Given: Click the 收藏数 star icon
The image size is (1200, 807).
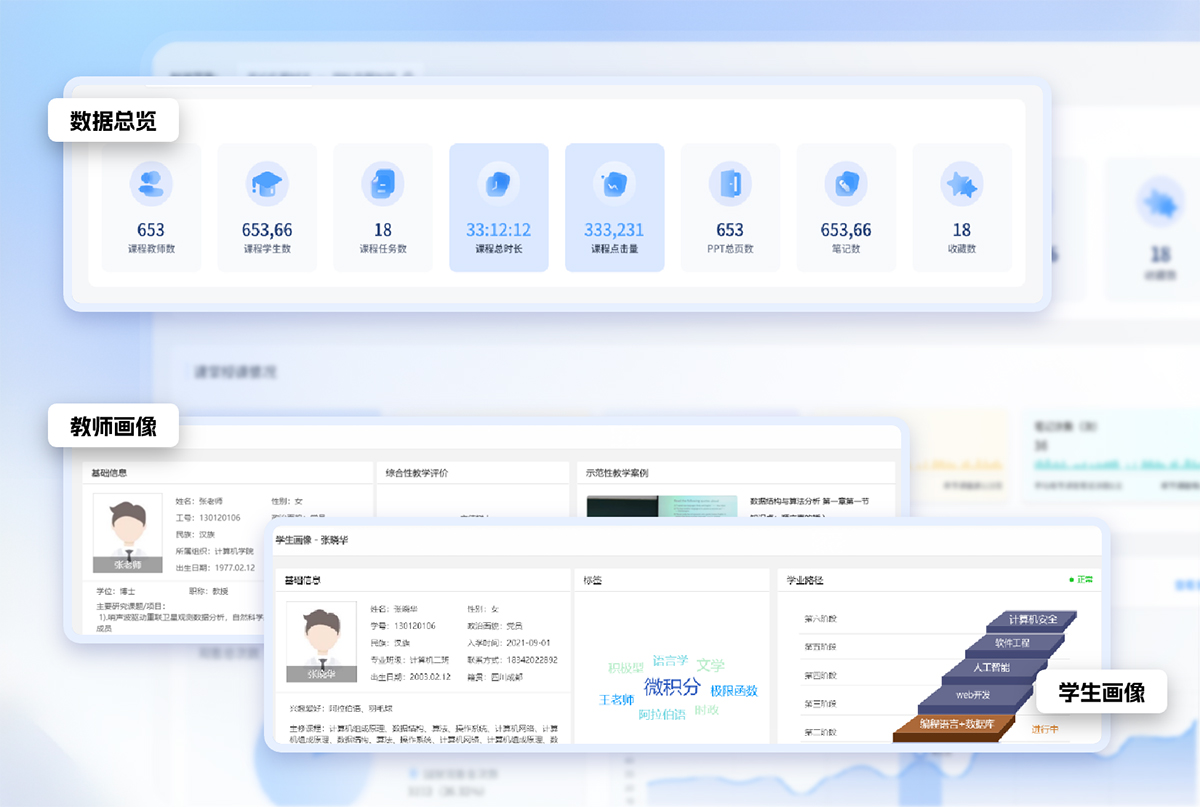Looking at the screenshot, I should (x=962, y=184).
